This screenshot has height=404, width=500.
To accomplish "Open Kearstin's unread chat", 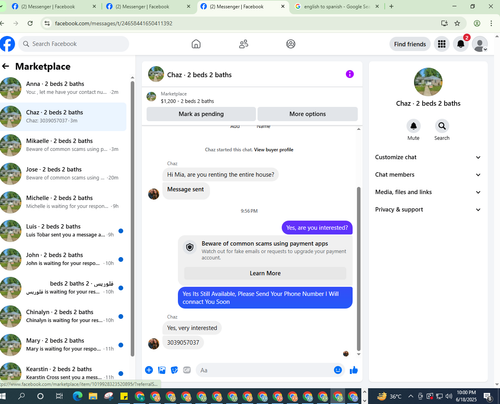I will (x=63, y=372).
